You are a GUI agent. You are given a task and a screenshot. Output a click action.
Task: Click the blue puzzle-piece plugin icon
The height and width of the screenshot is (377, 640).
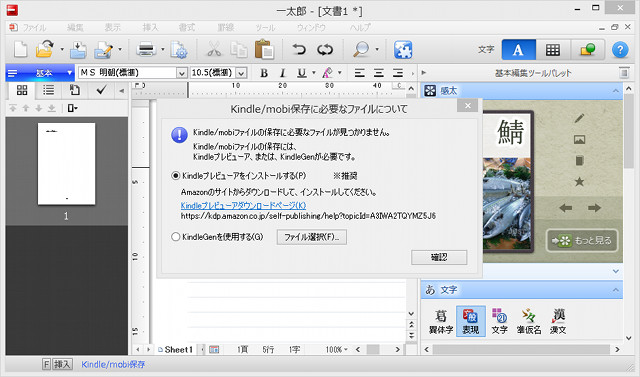click(x=403, y=49)
